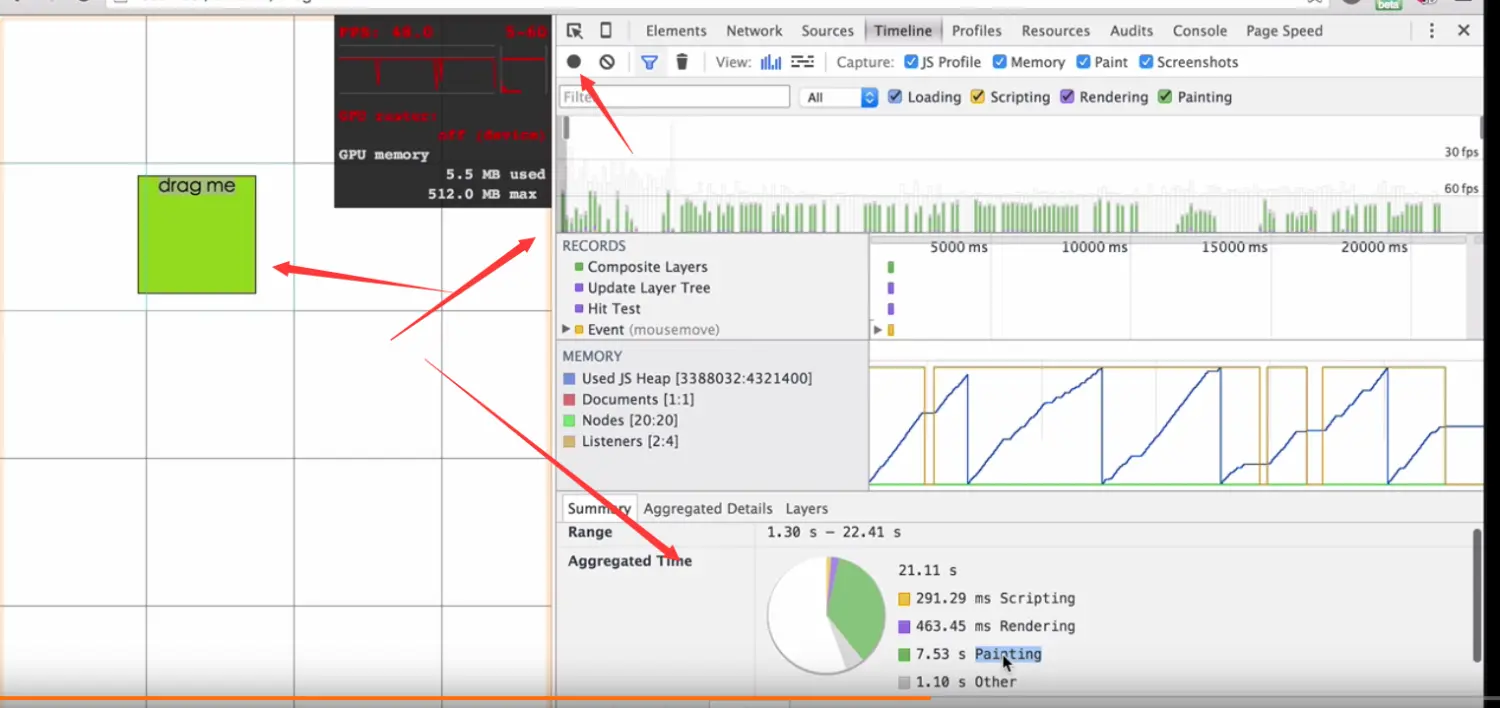Click the Documents red color swatch
Image resolution: width=1500 pixels, height=708 pixels.
point(570,400)
